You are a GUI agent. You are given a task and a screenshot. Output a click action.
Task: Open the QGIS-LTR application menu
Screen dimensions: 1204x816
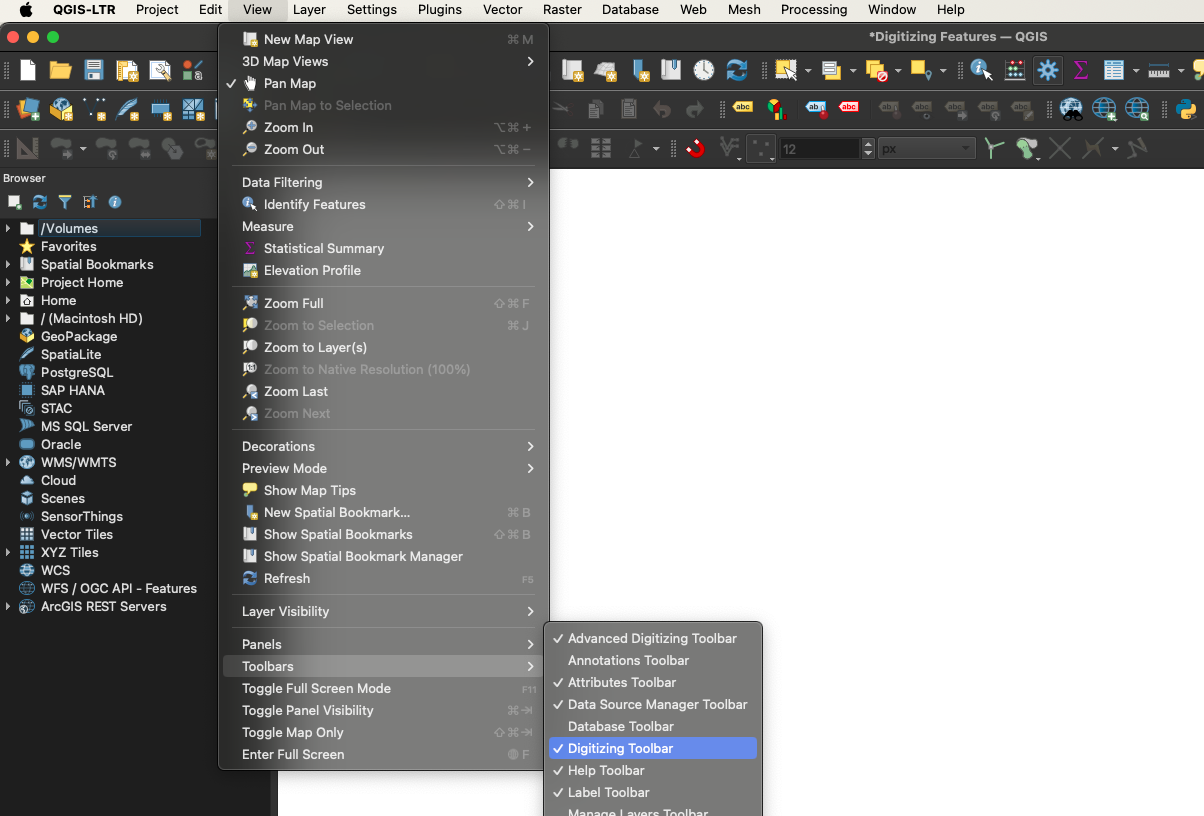tap(85, 9)
